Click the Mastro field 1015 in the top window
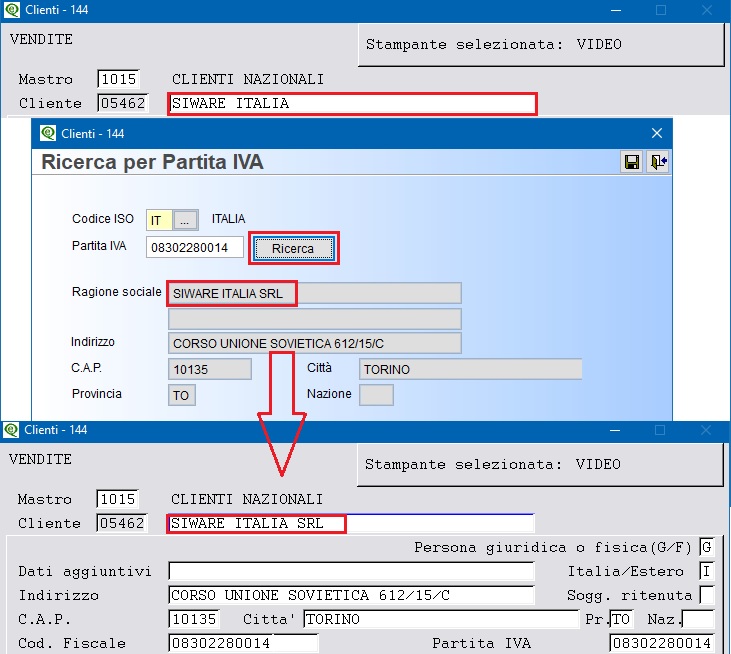 (x=118, y=79)
